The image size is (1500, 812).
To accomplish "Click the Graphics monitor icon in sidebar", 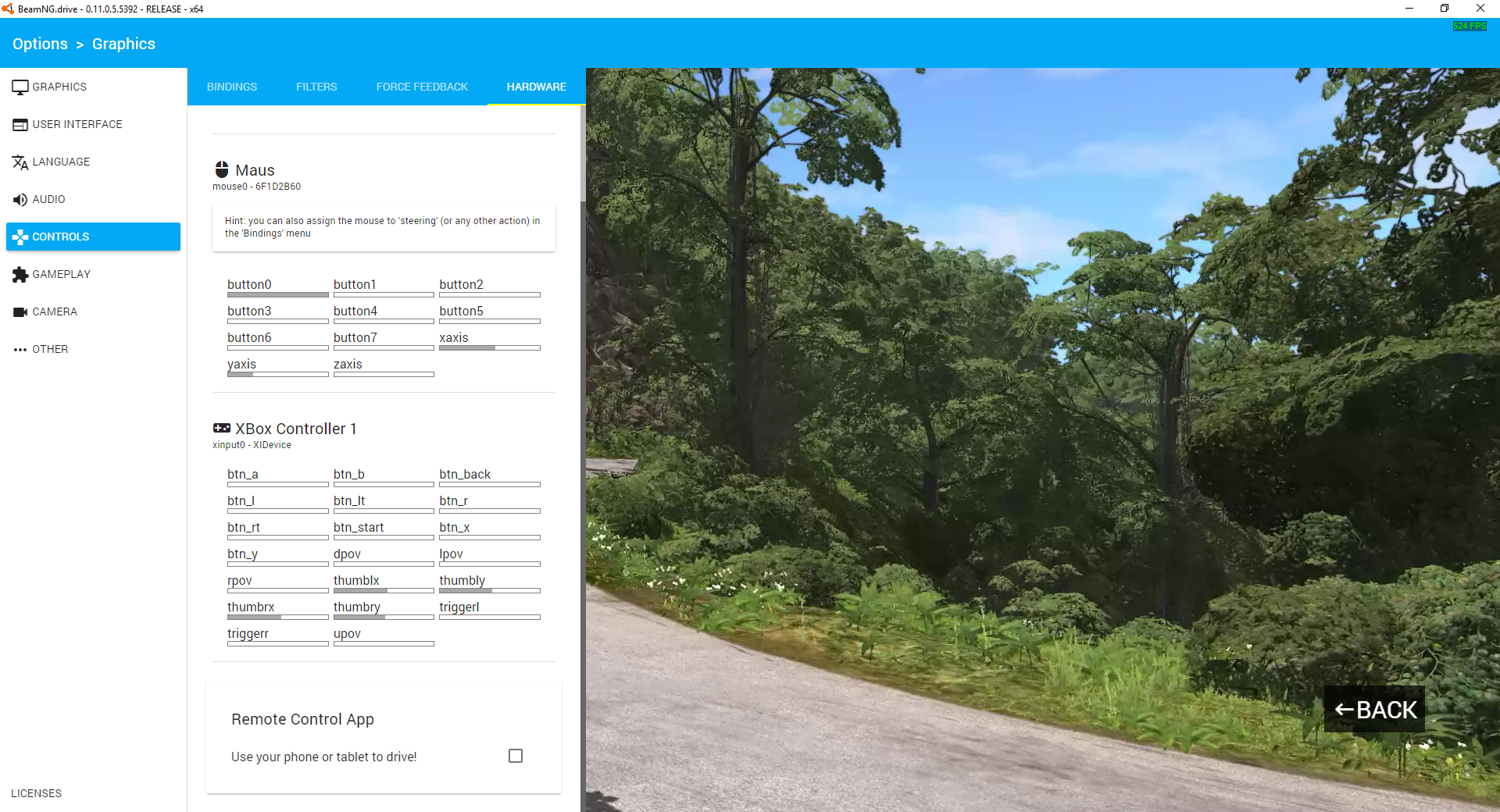I will [20, 87].
